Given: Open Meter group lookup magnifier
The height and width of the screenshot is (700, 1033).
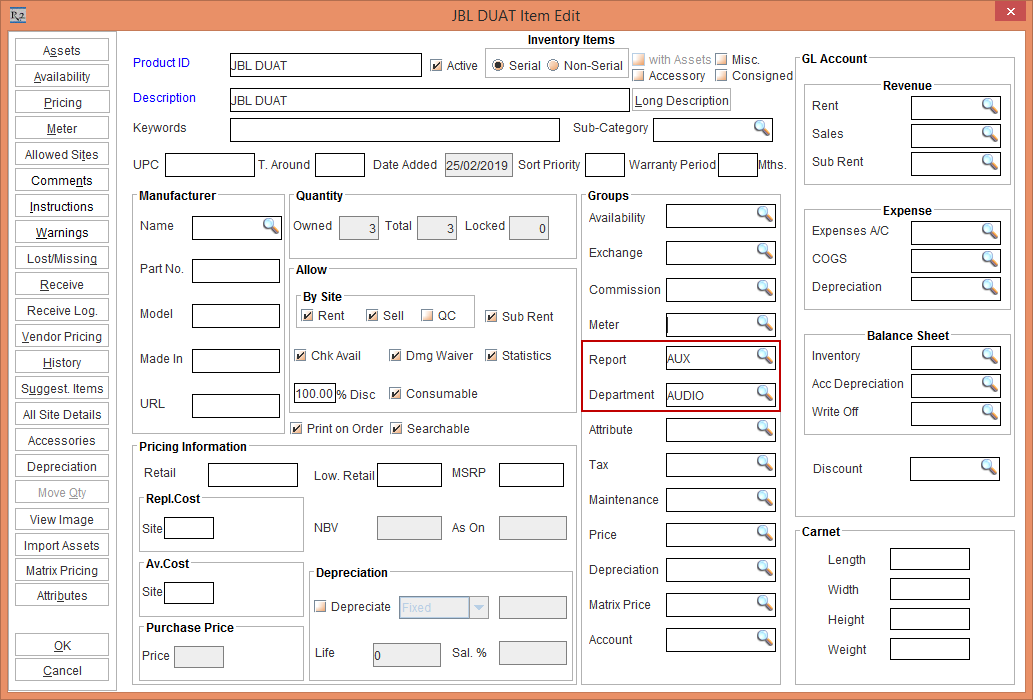Looking at the screenshot, I should pyautogui.click(x=764, y=323).
